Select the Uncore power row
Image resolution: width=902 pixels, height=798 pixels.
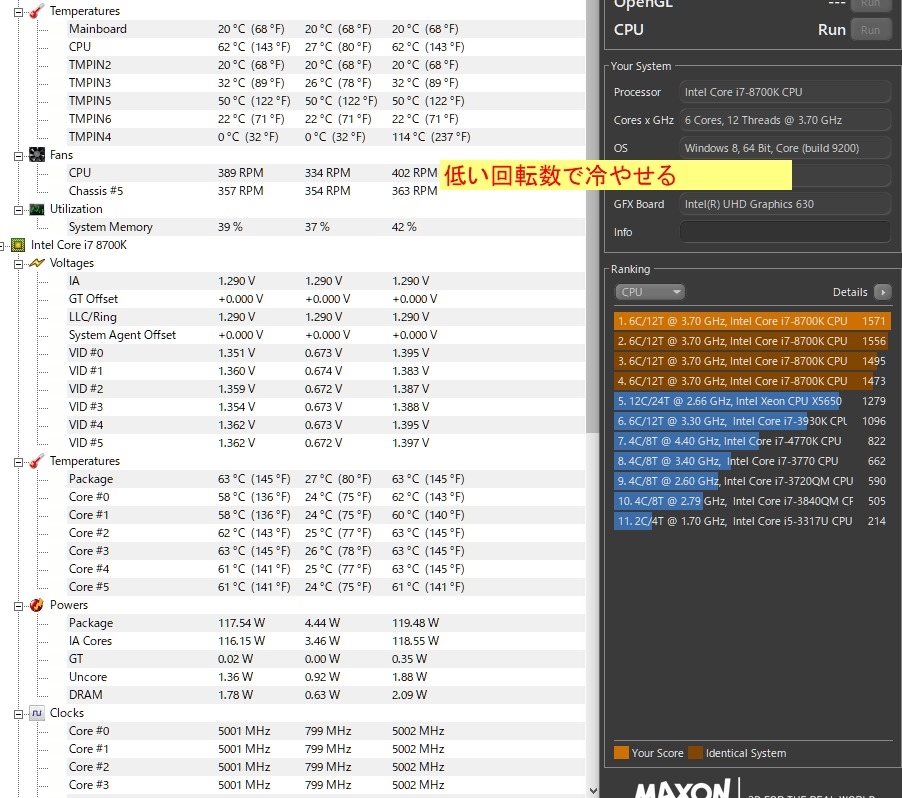(x=326, y=677)
